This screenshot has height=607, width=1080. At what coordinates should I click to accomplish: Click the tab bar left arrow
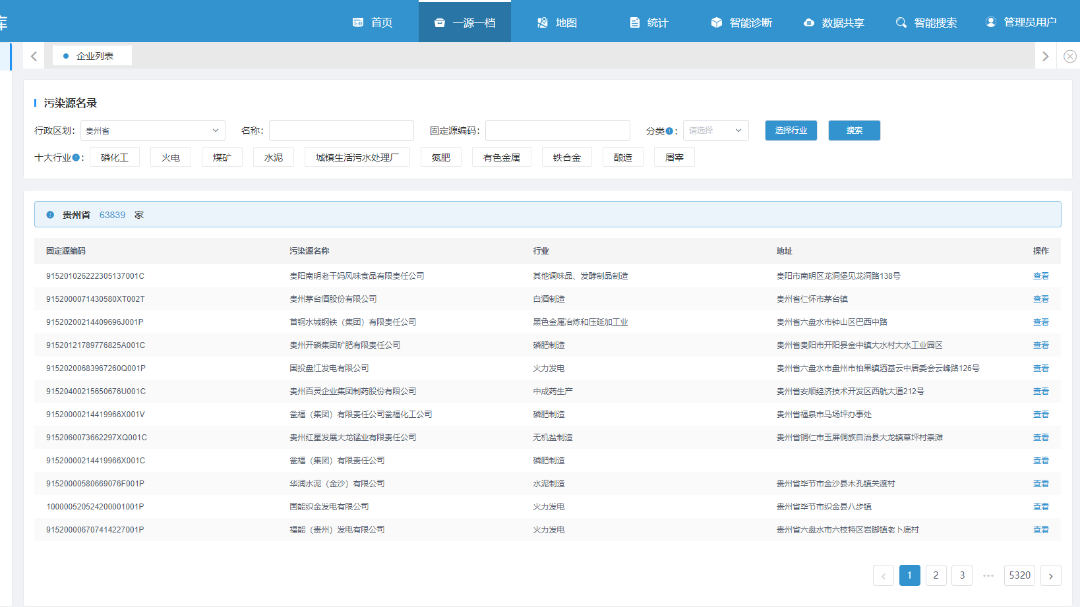34,56
